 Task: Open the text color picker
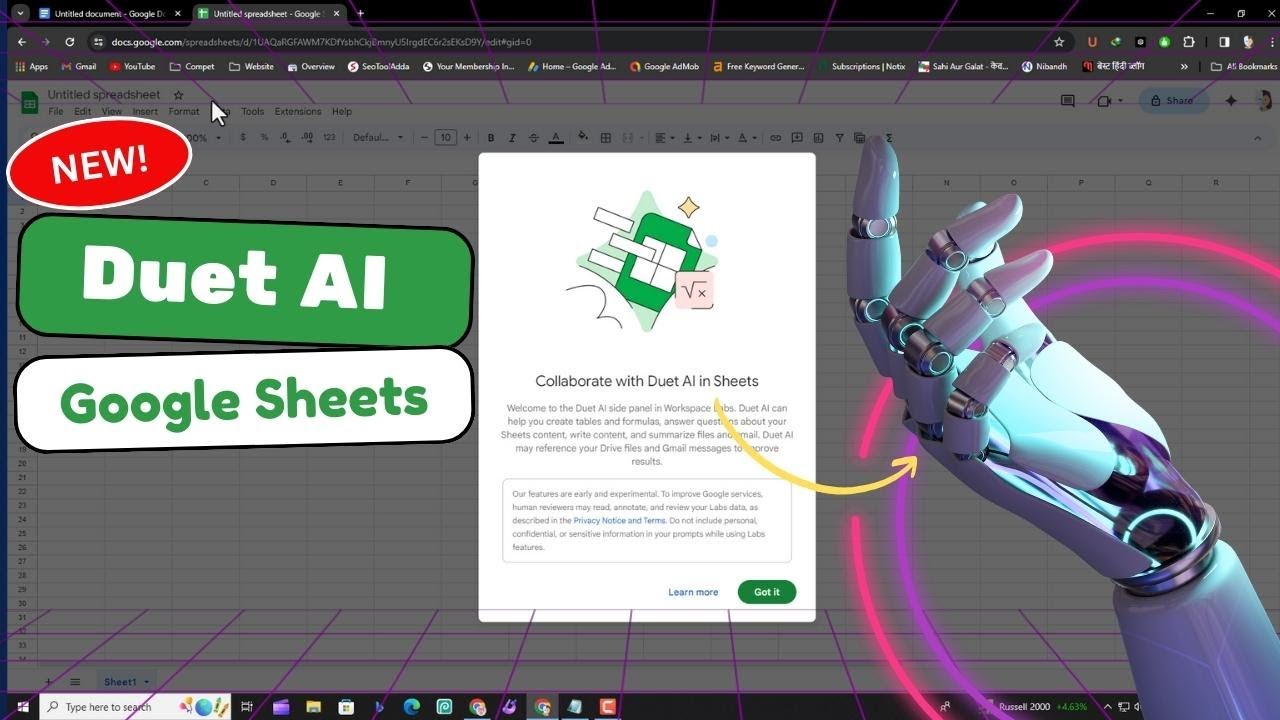point(556,138)
